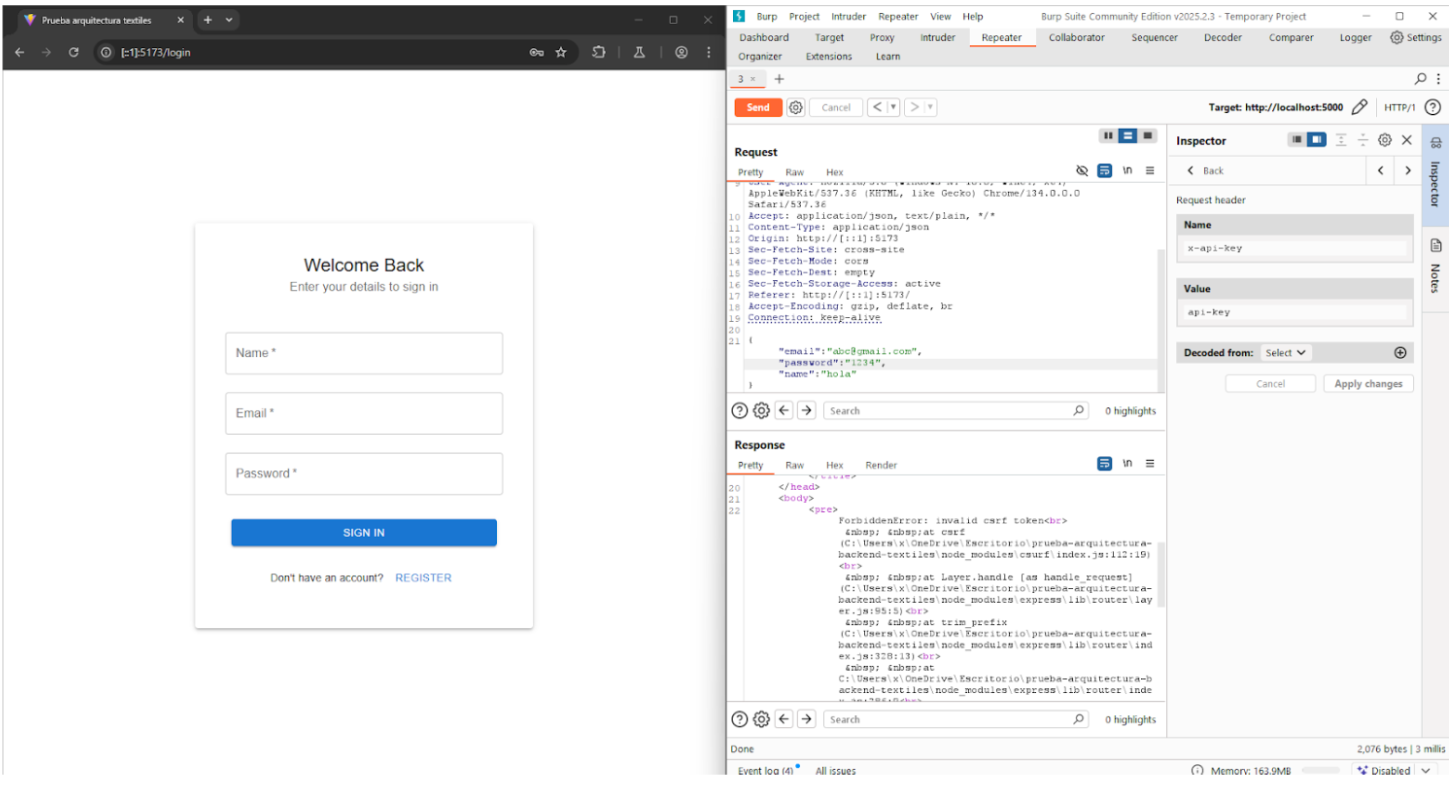Toggle word wrap in Request editor
The height and width of the screenshot is (795, 1452).
click(x=1105, y=171)
